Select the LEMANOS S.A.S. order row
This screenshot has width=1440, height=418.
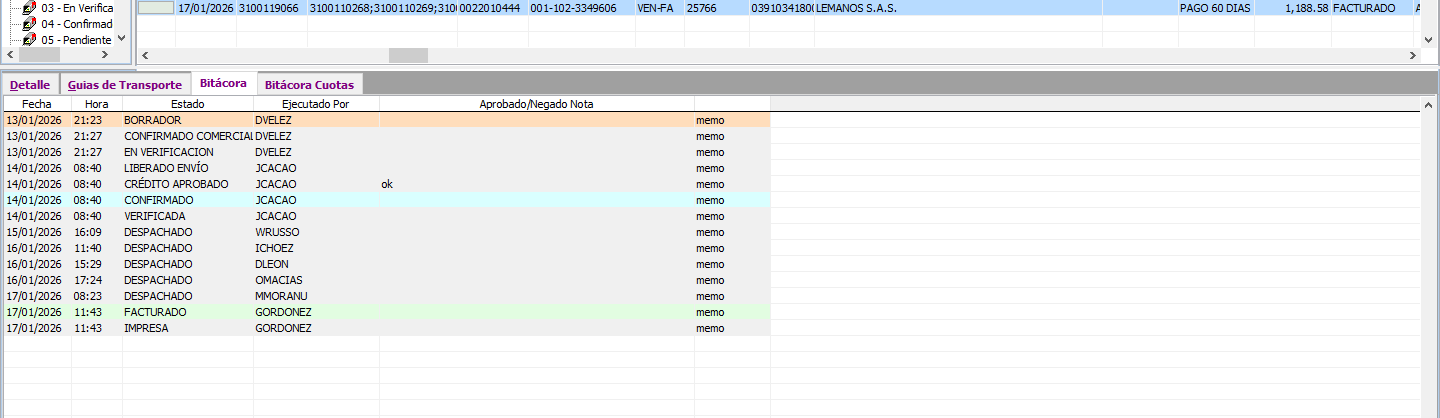pyautogui.click(x=855, y=8)
